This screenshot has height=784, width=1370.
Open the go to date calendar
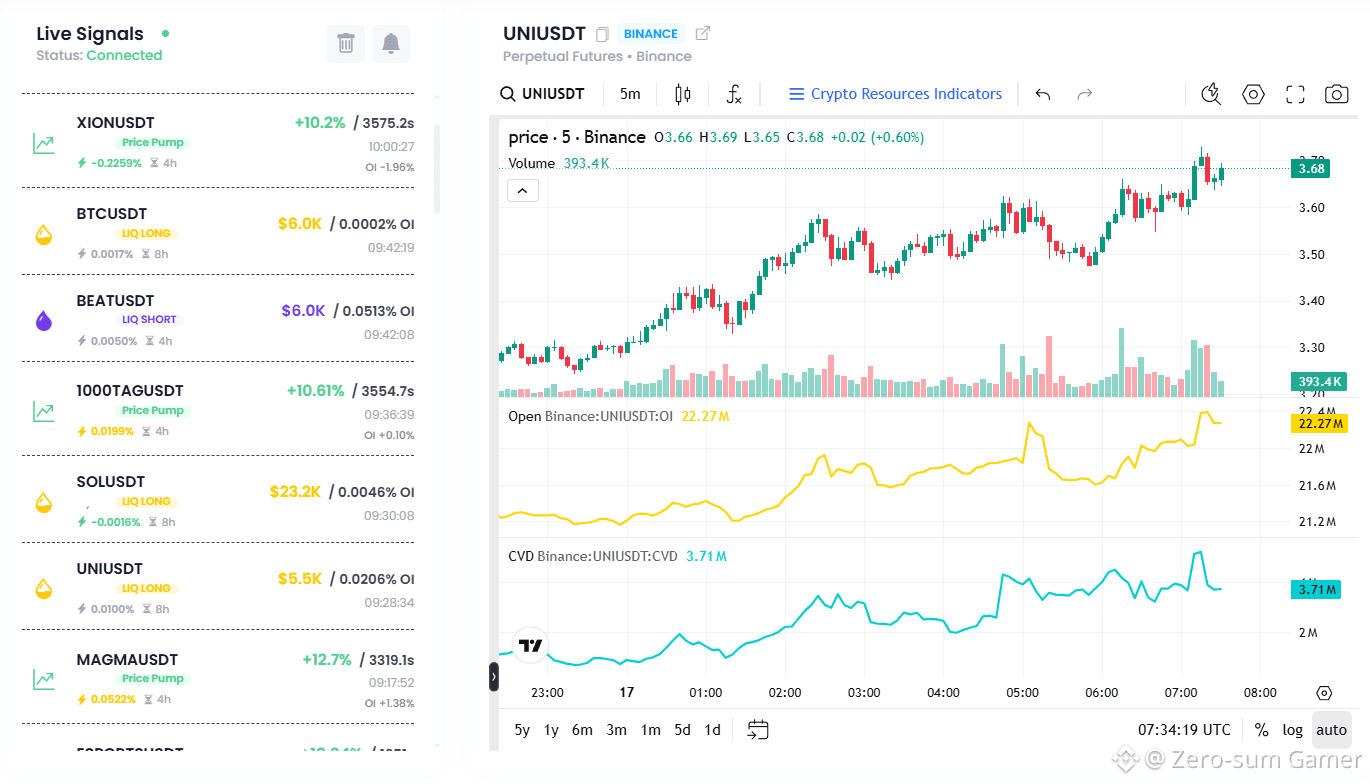758,730
